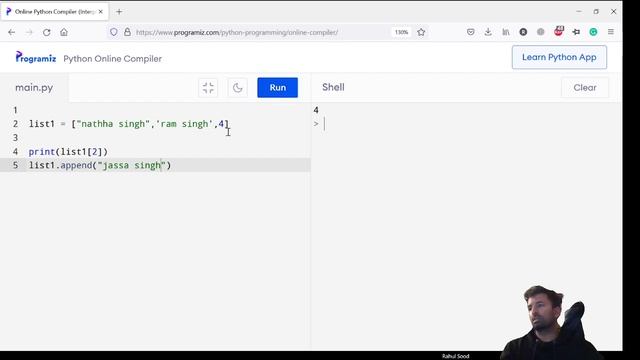This screenshot has height=360, width=640.
Task: Click the output value 4 in Shell
Action: 316,110
